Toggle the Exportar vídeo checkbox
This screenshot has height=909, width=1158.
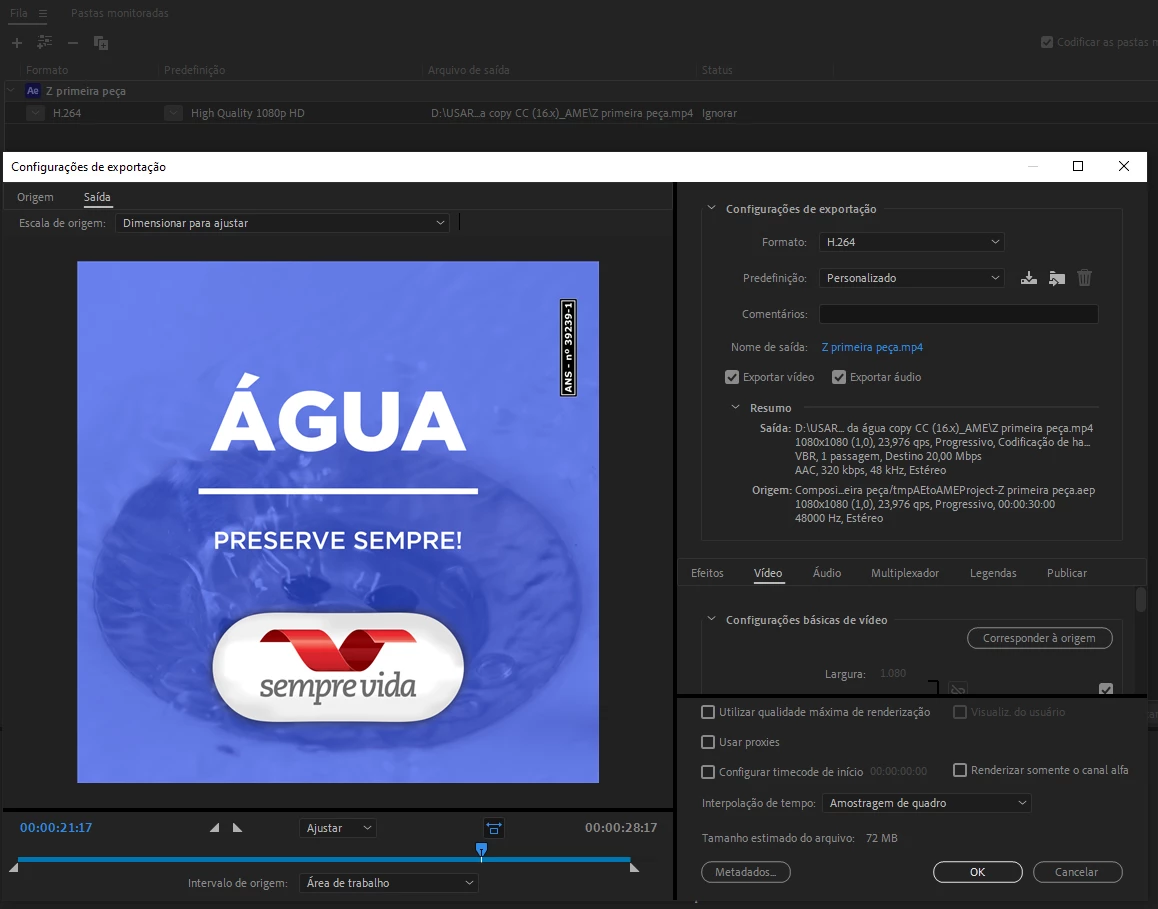[732, 377]
